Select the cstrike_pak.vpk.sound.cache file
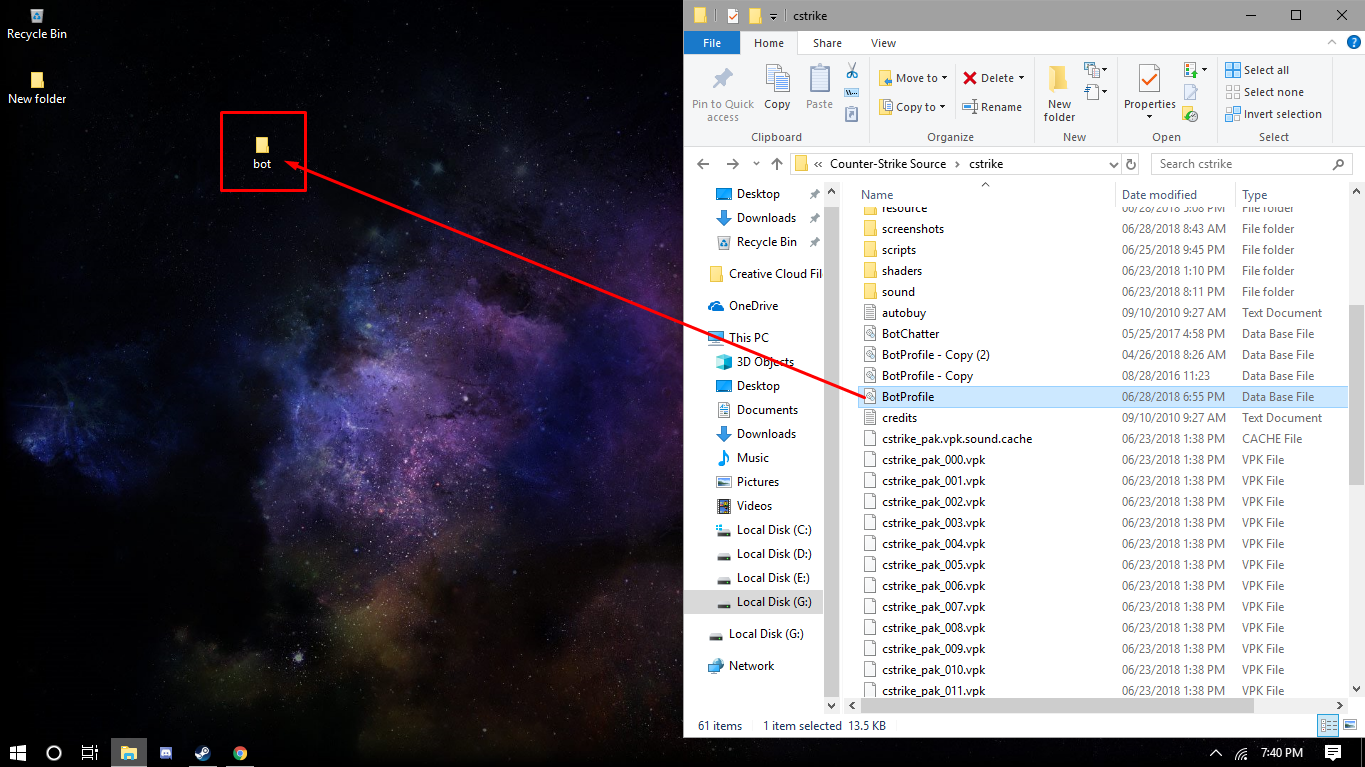The width and height of the screenshot is (1365, 767). (x=957, y=439)
